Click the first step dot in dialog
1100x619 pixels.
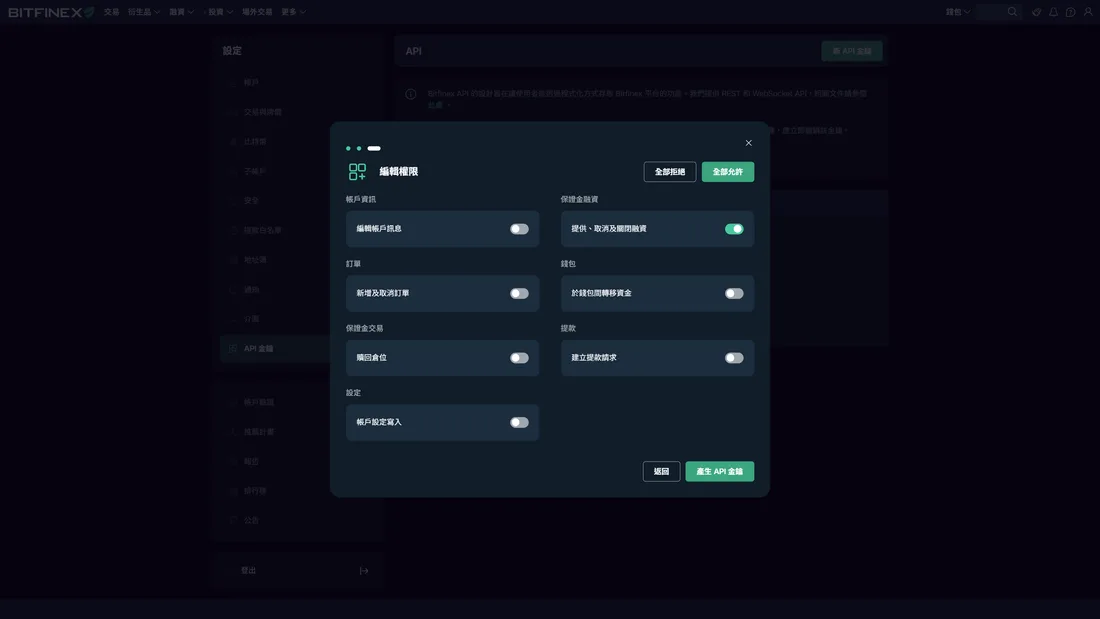(348, 149)
